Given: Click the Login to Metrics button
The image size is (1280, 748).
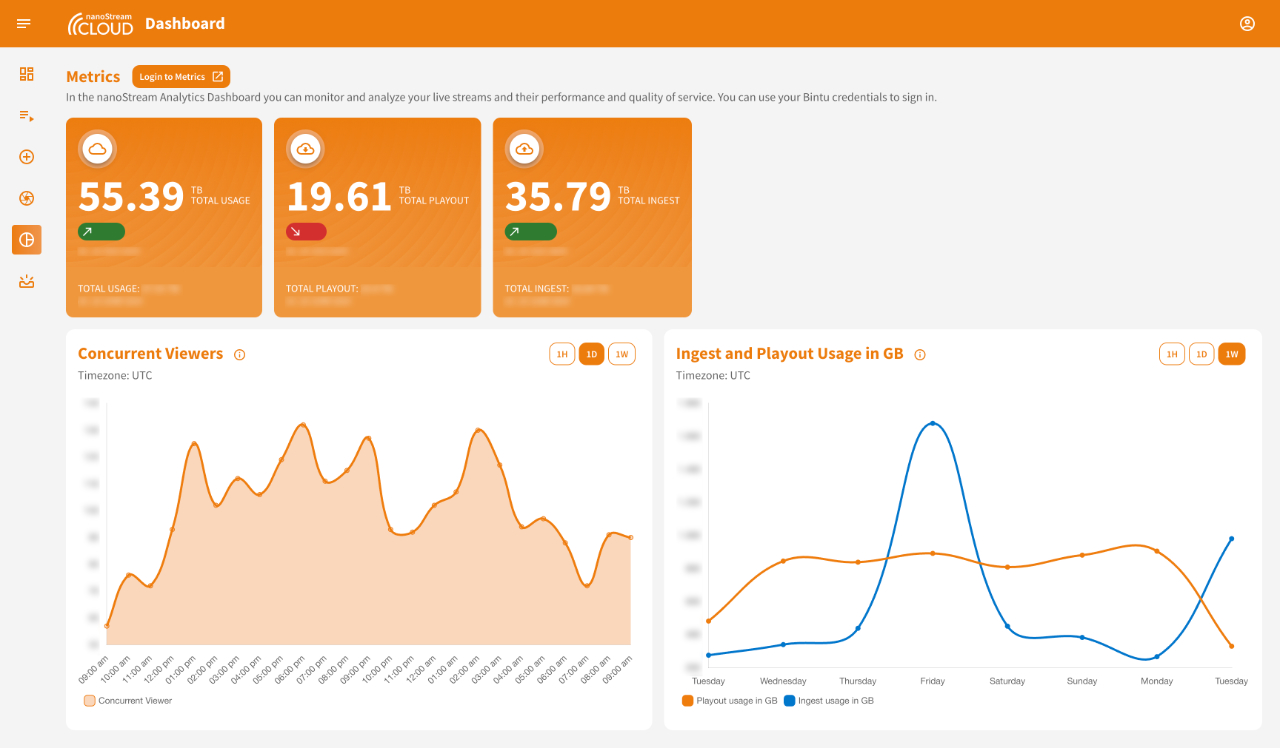Looking at the screenshot, I should point(181,77).
